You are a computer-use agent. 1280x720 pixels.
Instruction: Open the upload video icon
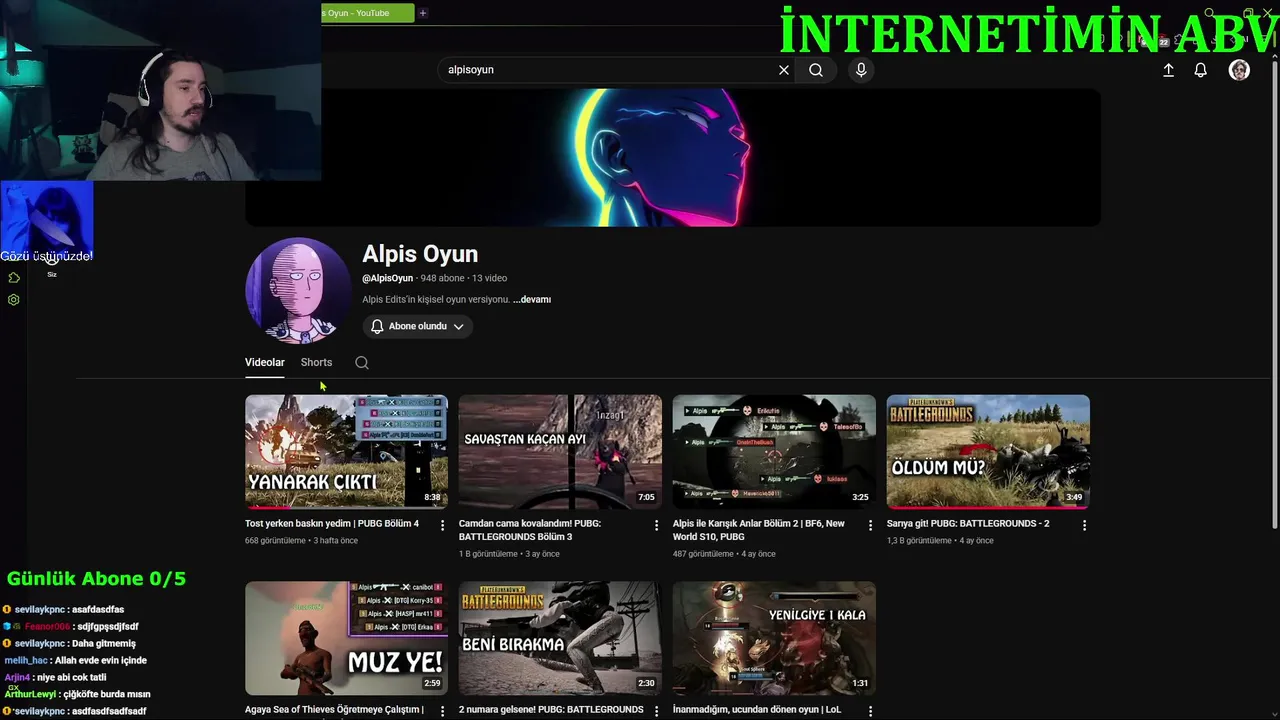click(1168, 70)
